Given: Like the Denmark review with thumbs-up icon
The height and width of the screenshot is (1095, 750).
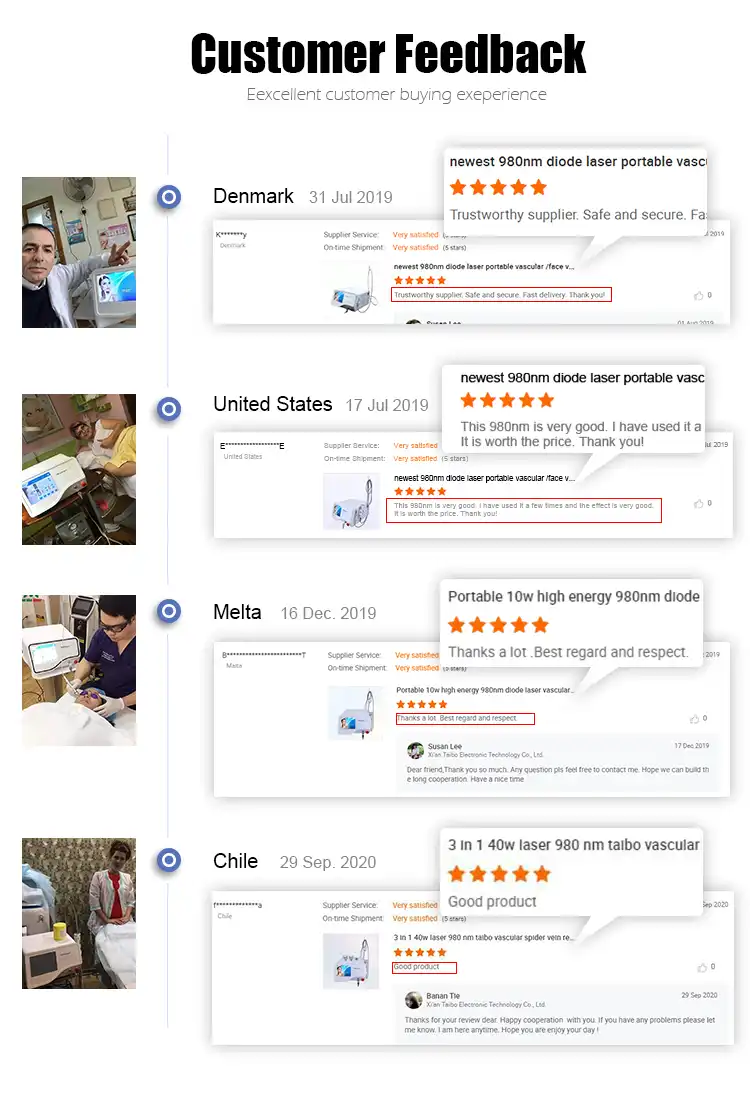Looking at the screenshot, I should (x=698, y=295).
